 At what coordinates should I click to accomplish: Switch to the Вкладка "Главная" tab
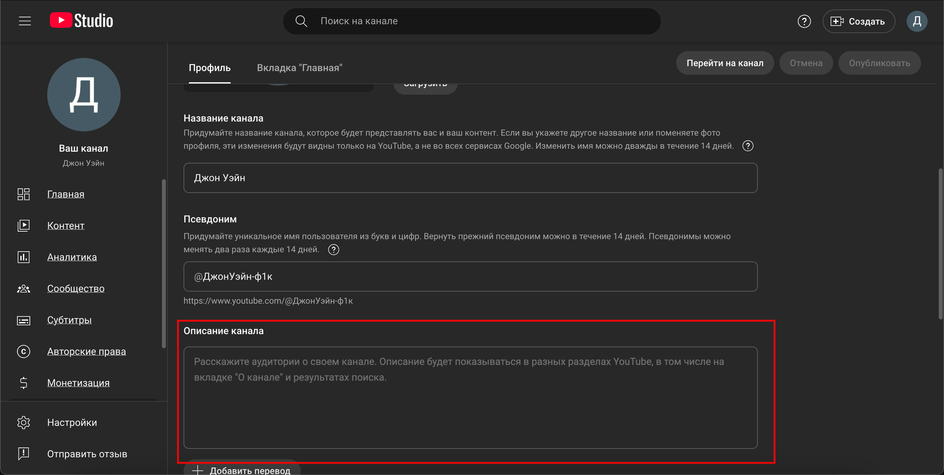tap(300, 68)
